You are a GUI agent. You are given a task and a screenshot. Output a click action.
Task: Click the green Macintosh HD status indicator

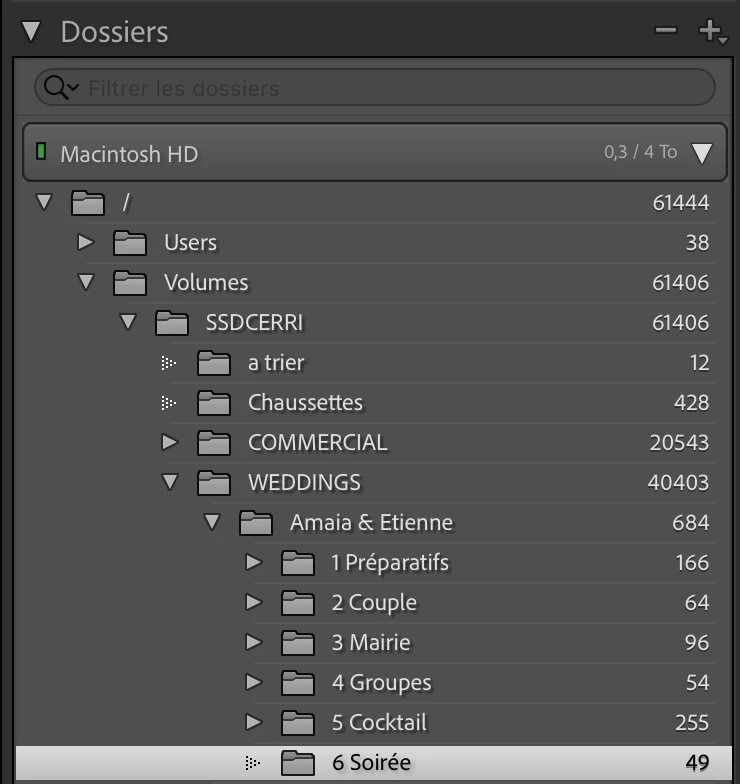42,151
